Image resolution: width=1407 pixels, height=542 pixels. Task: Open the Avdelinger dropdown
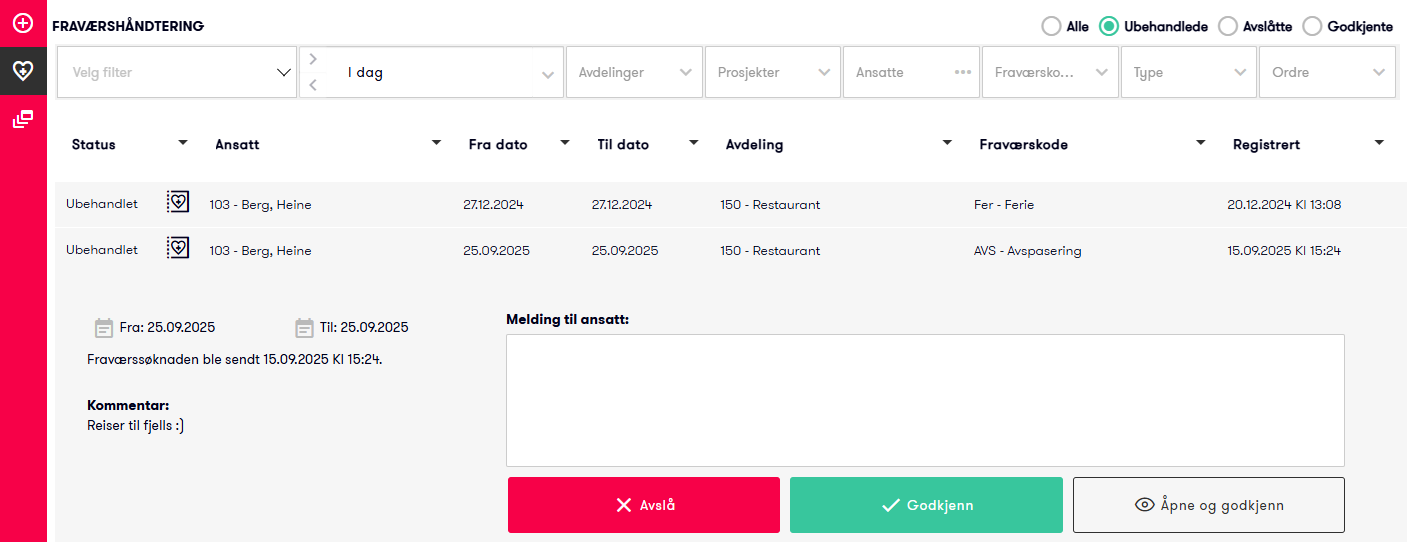pos(634,72)
